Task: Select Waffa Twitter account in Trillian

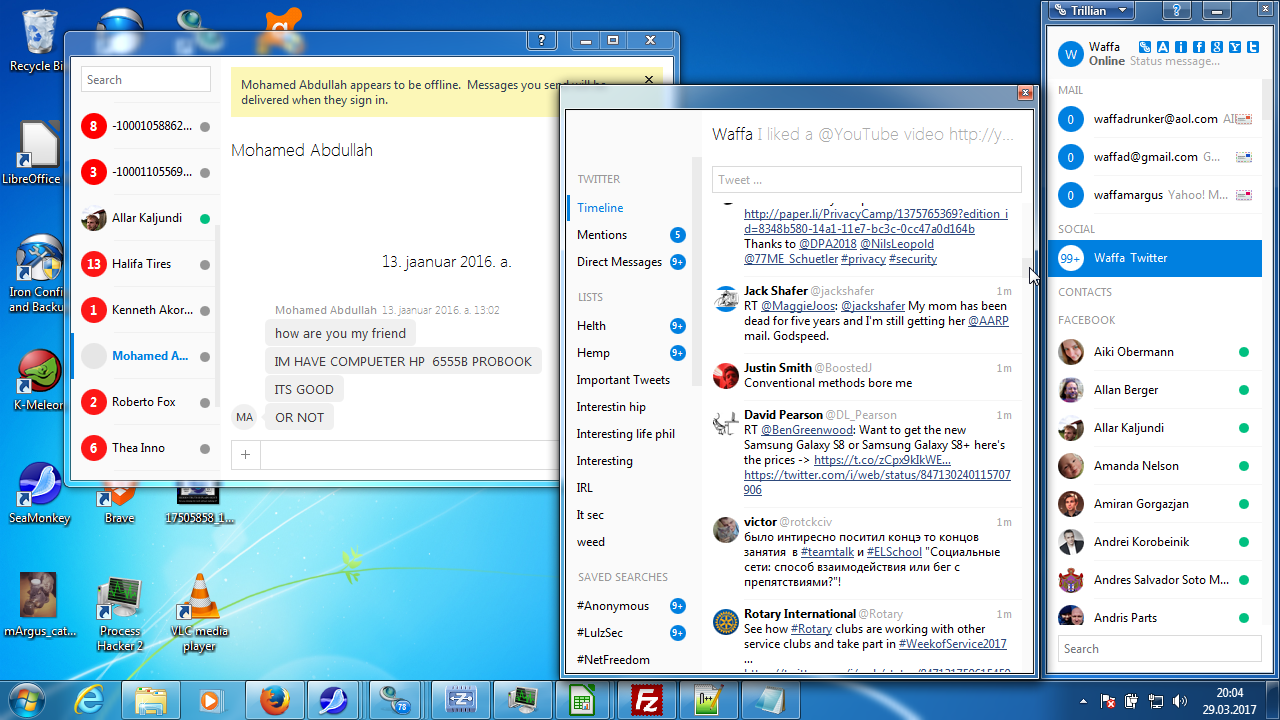Action: [x=1154, y=258]
